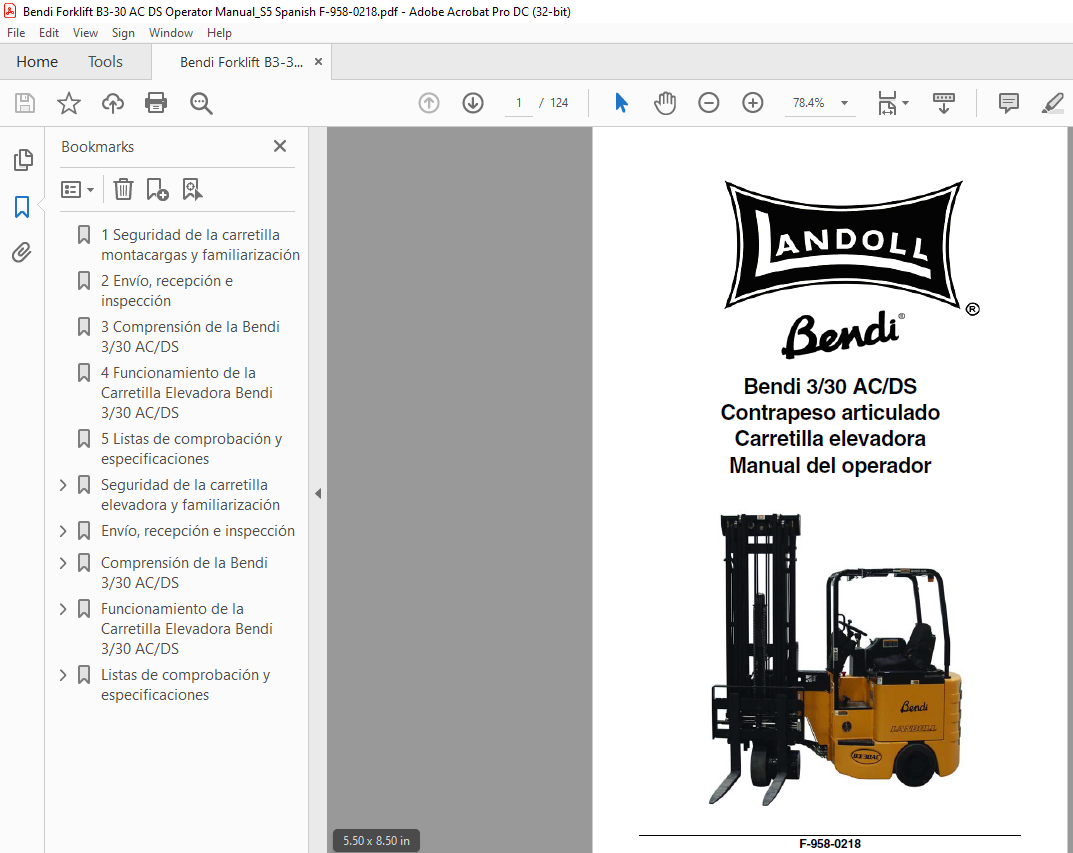Add document to starred favorites
This screenshot has width=1073, height=853.
[68, 103]
